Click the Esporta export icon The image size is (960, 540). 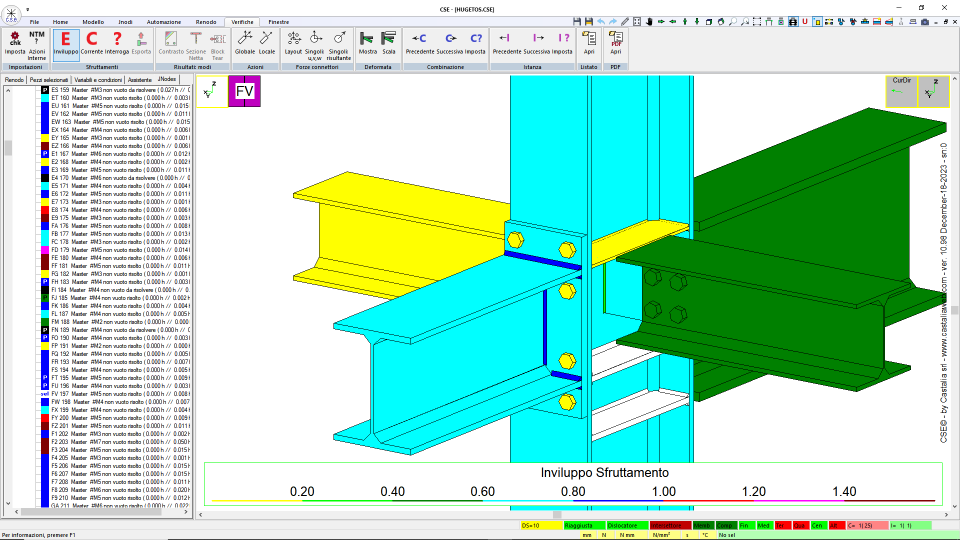(141, 43)
